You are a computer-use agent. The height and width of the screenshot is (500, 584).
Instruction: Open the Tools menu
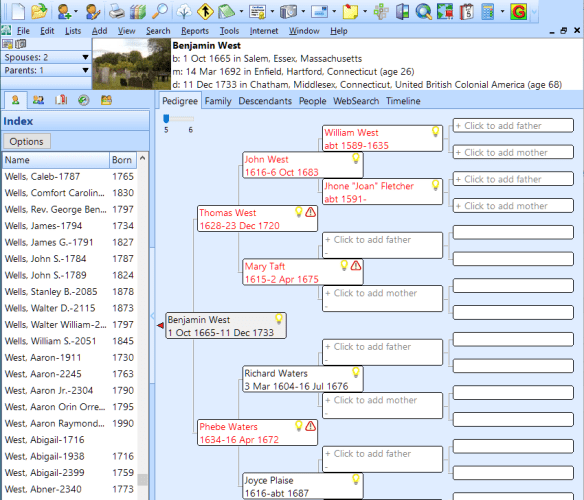[x=229, y=31]
